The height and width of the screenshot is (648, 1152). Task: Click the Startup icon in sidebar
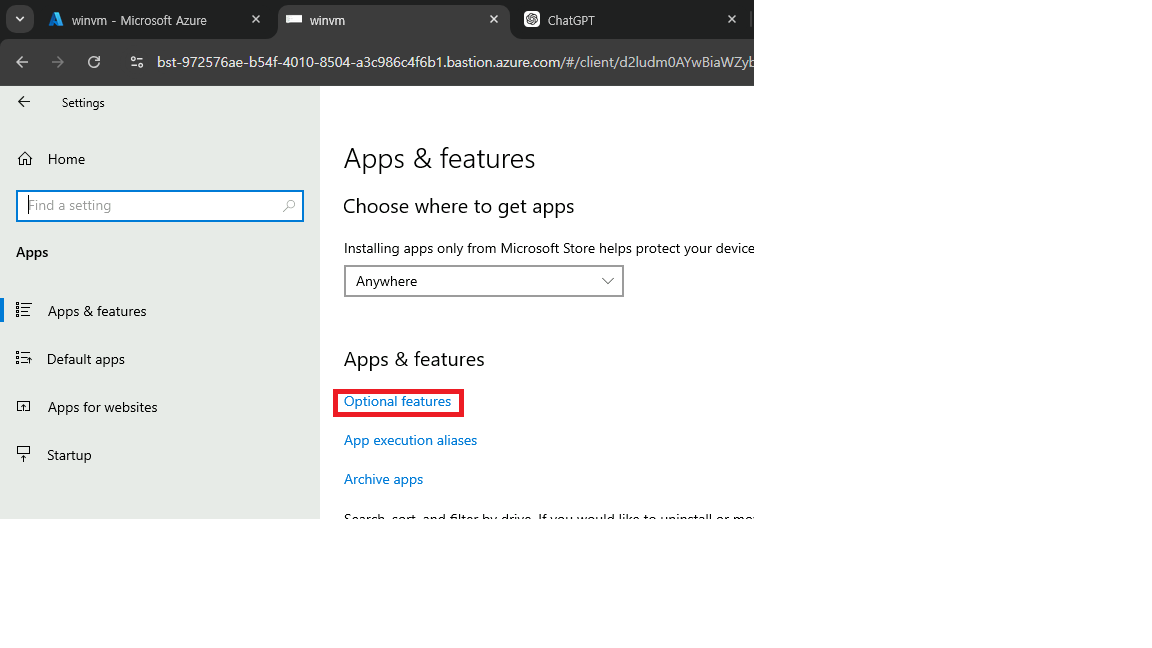[x=24, y=454]
